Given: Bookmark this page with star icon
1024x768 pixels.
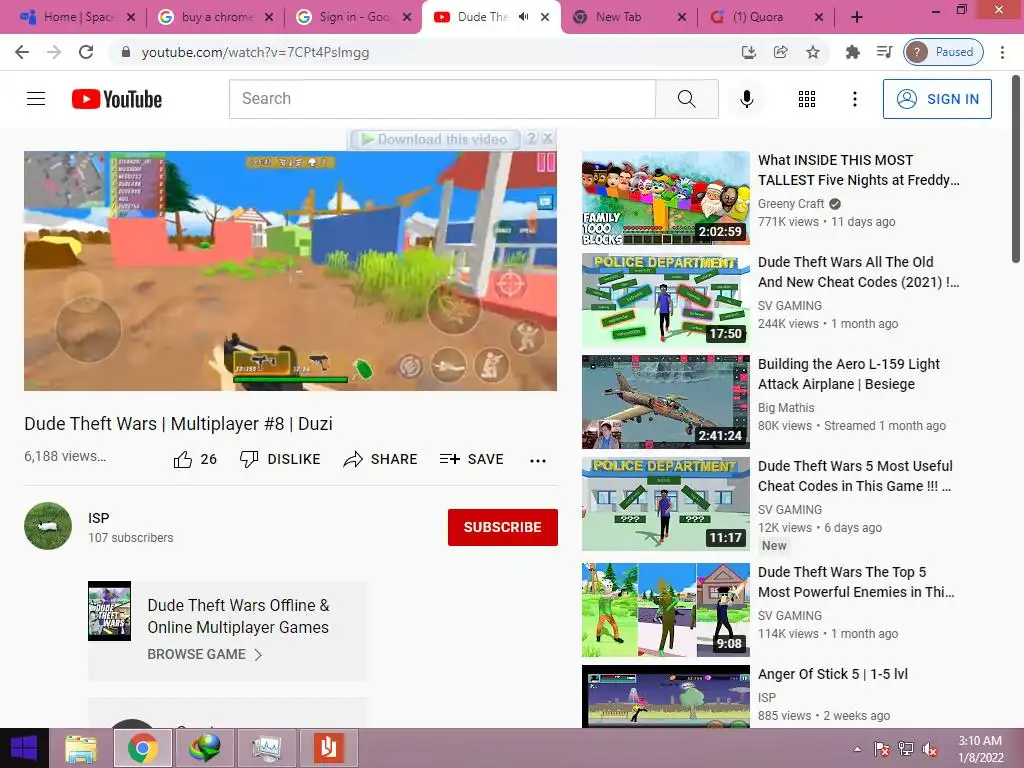Looking at the screenshot, I should [x=812, y=52].
